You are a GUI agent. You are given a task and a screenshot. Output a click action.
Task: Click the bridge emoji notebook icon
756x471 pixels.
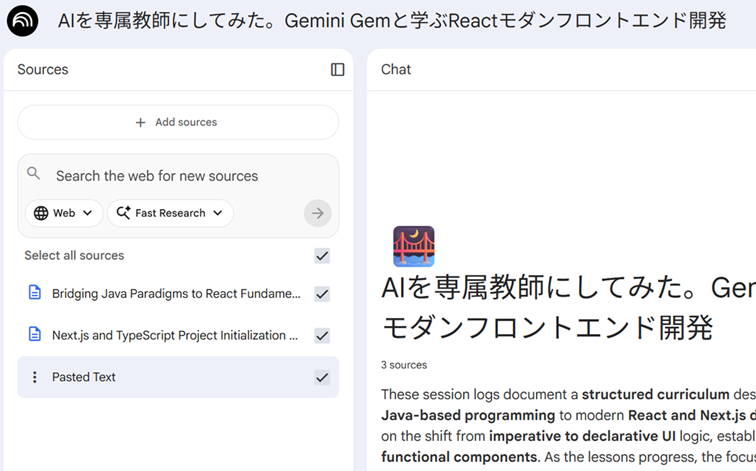tap(413, 246)
